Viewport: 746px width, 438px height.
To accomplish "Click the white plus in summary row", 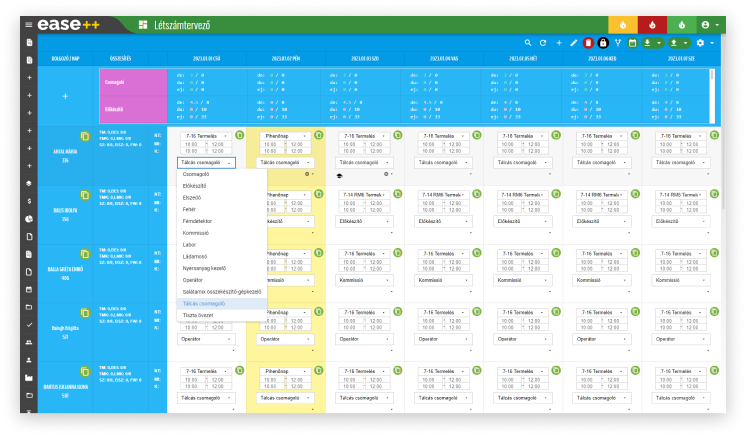I will tap(65, 96).
